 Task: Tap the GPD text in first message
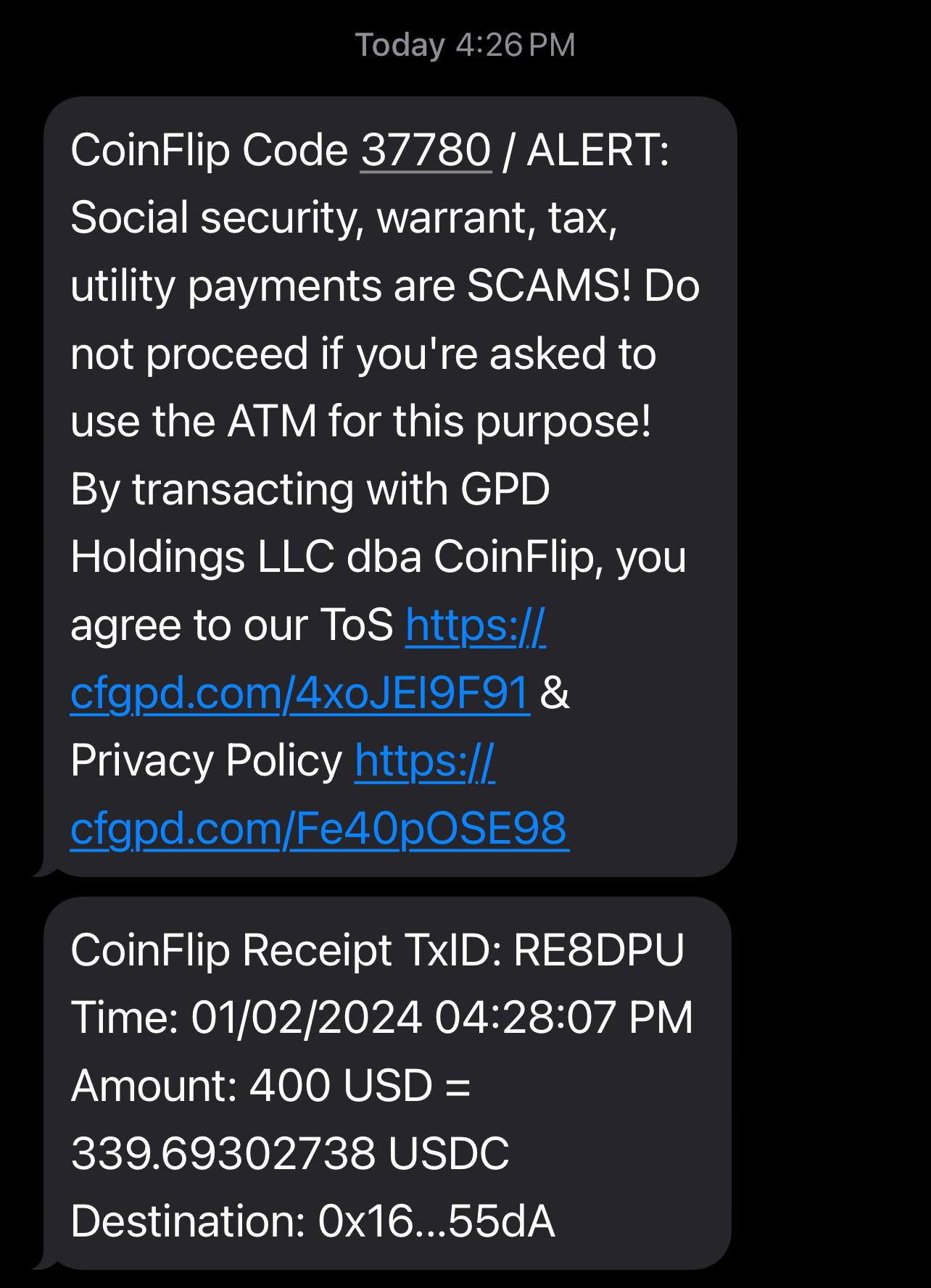pos(505,489)
